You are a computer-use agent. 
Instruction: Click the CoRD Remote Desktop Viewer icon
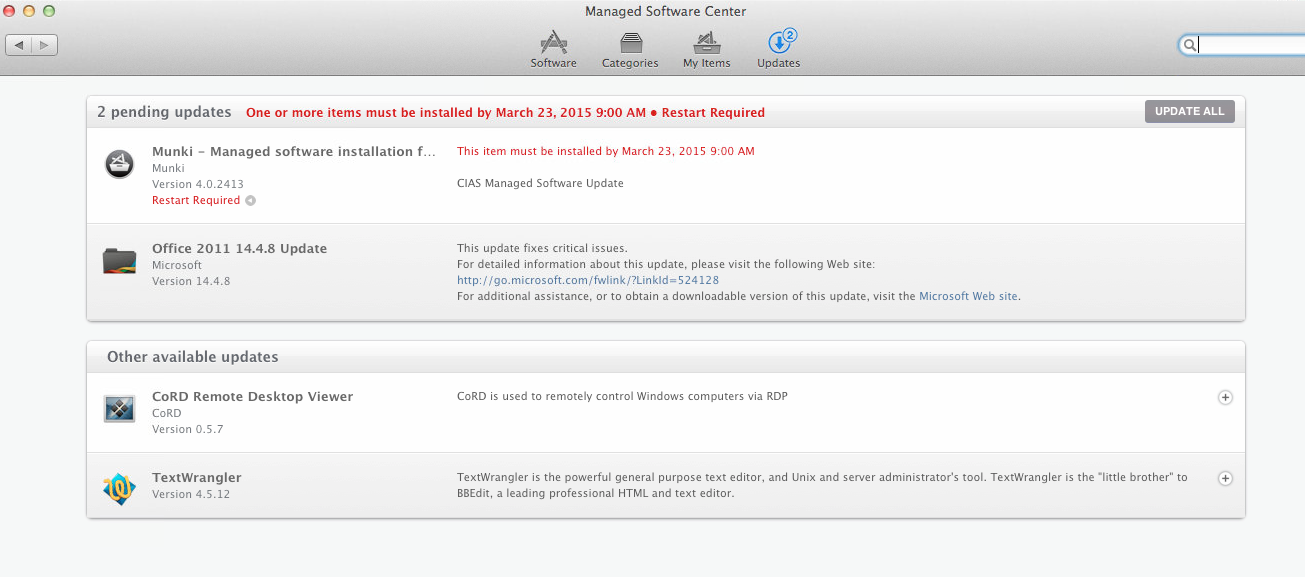point(120,408)
